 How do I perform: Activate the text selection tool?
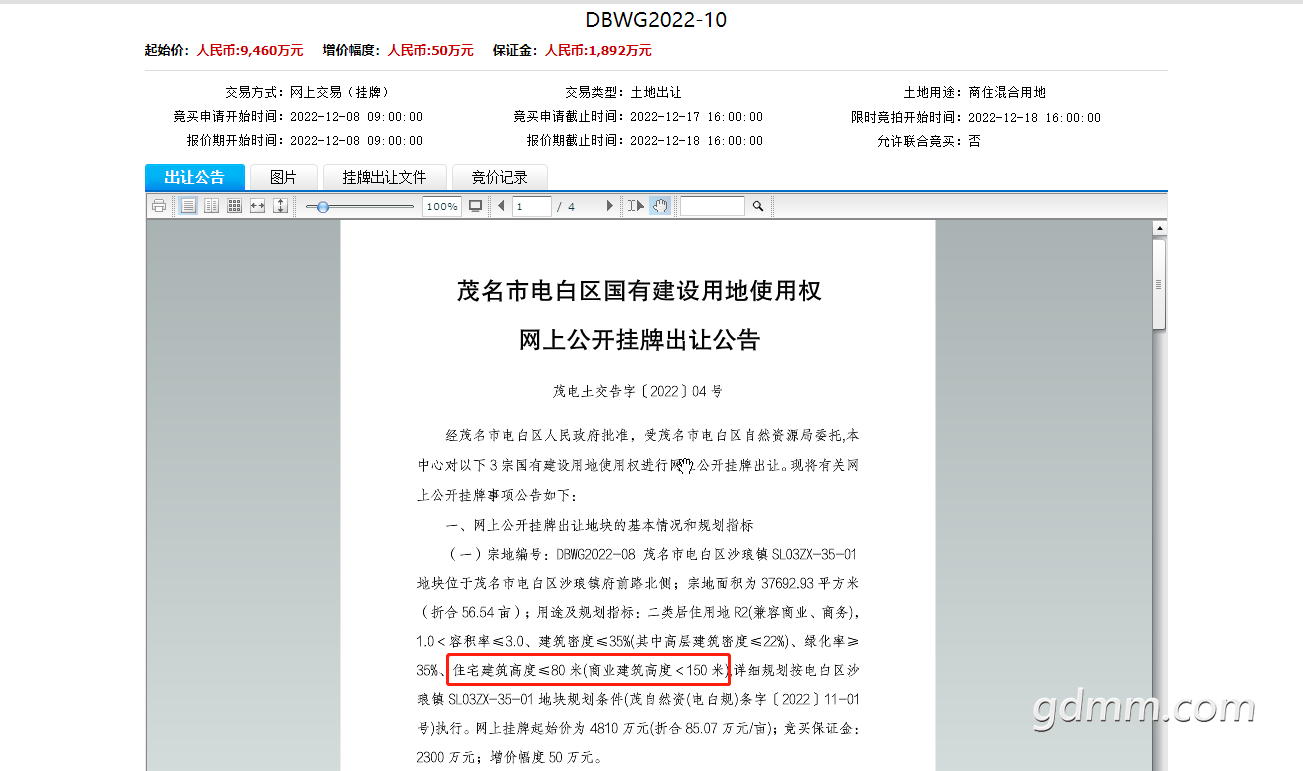pyautogui.click(x=636, y=206)
